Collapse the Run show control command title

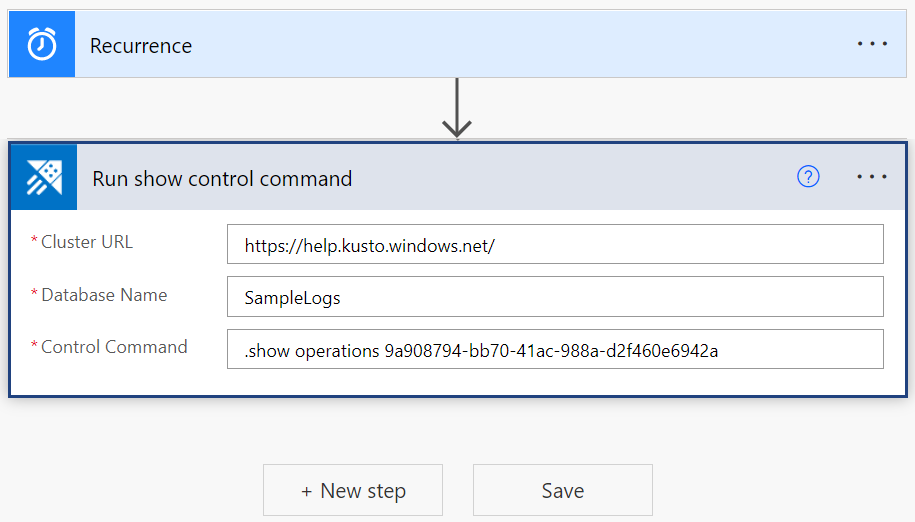coord(222,179)
